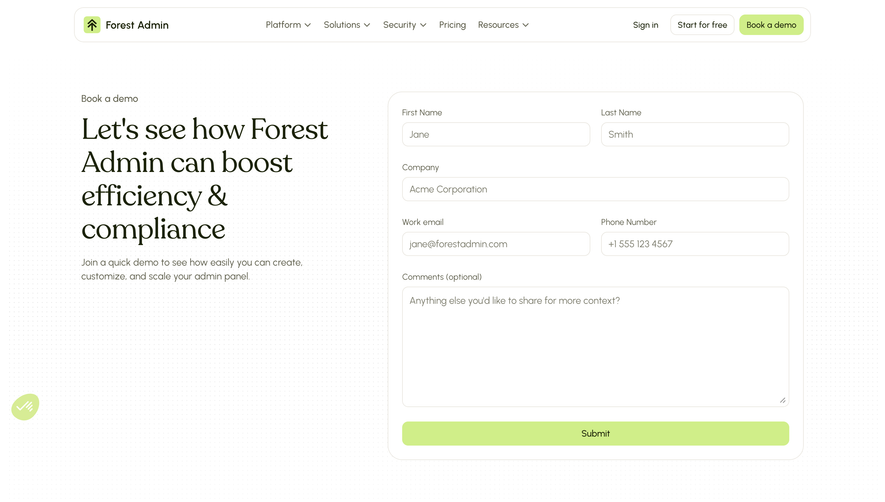The image size is (885, 502).
Task: Click the Sign in link
Action: (x=645, y=25)
